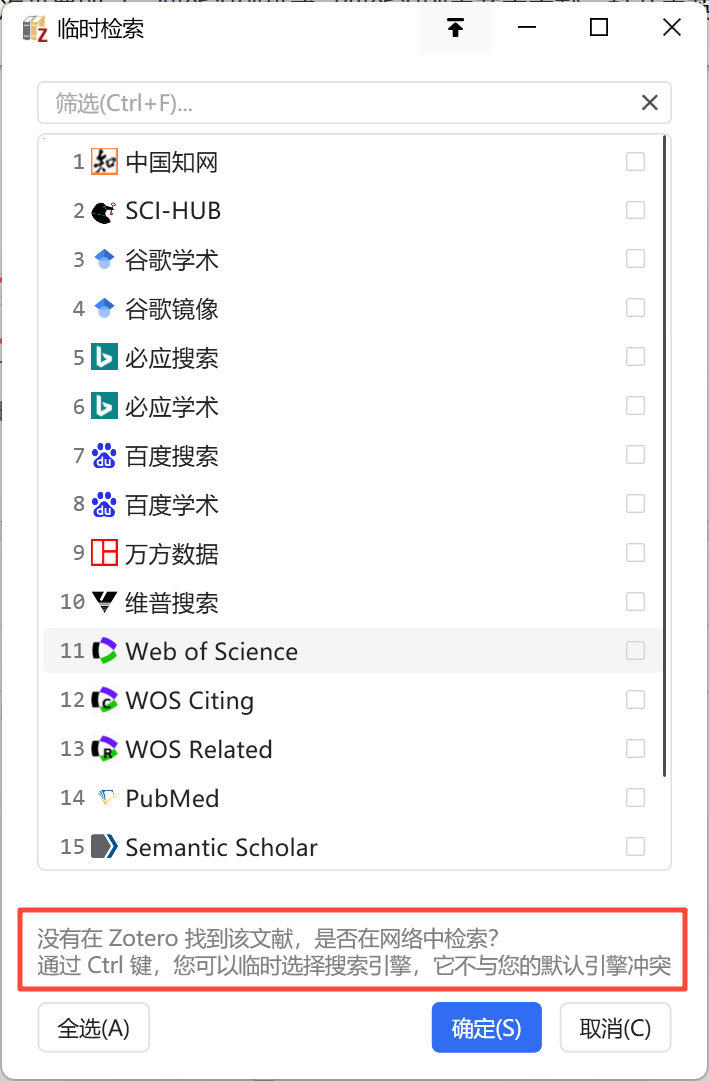Select the 万方数据 red icon
The width and height of the screenshot is (709, 1081).
tap(104, 553)
